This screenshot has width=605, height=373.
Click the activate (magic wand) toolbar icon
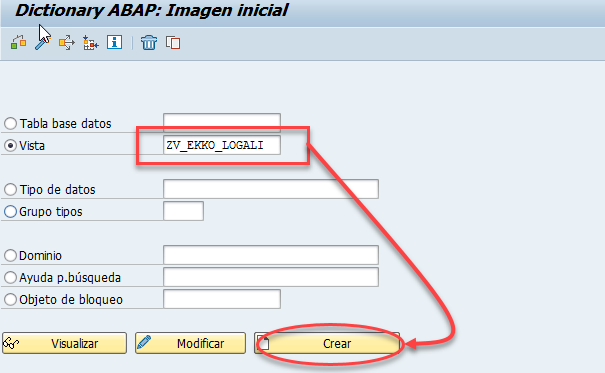(42, 42)
